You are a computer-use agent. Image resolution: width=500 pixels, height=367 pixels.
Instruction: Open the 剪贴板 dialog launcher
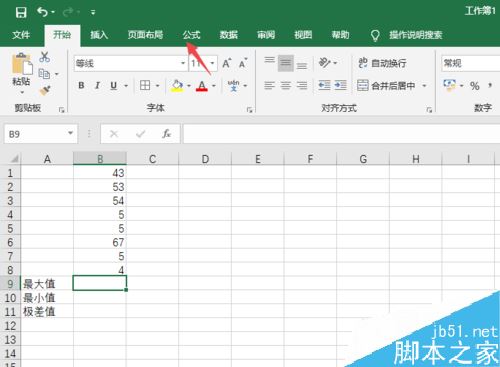click(61, 110)
